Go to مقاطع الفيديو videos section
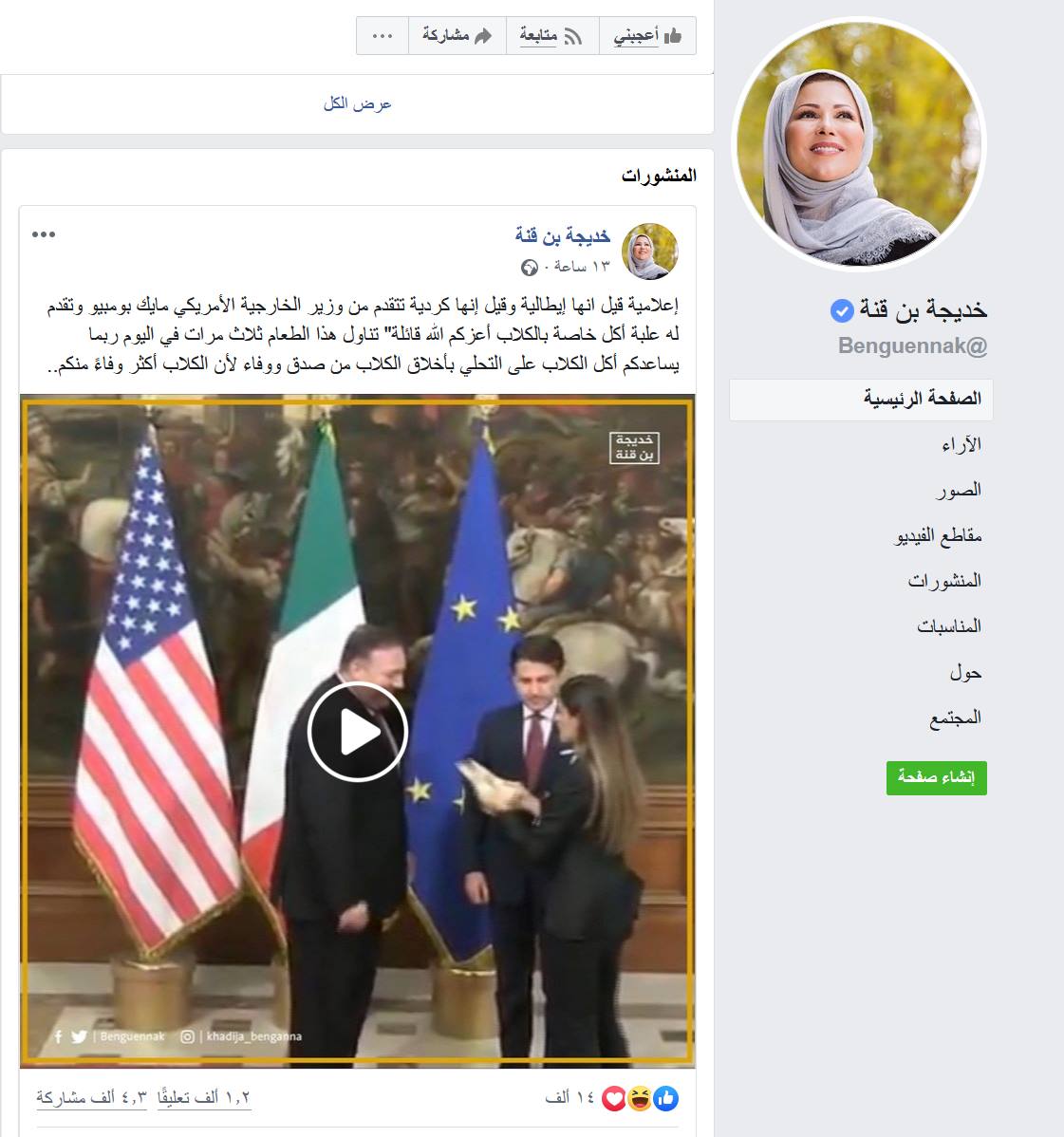 [x=939, y=536]
